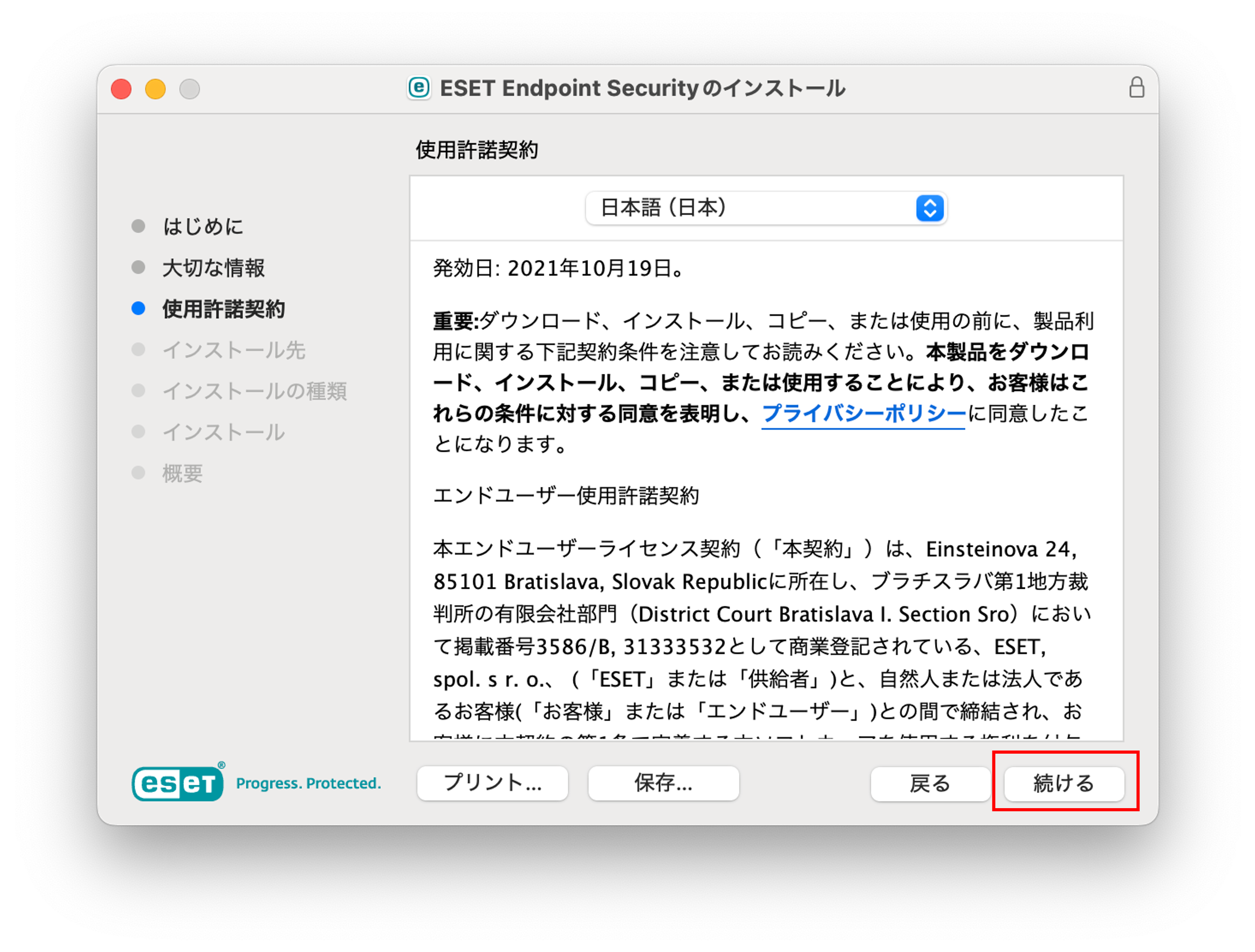Click the 使用許諾契約 heading above the license
The image size is (1255, 952).
tap(477, 150)
